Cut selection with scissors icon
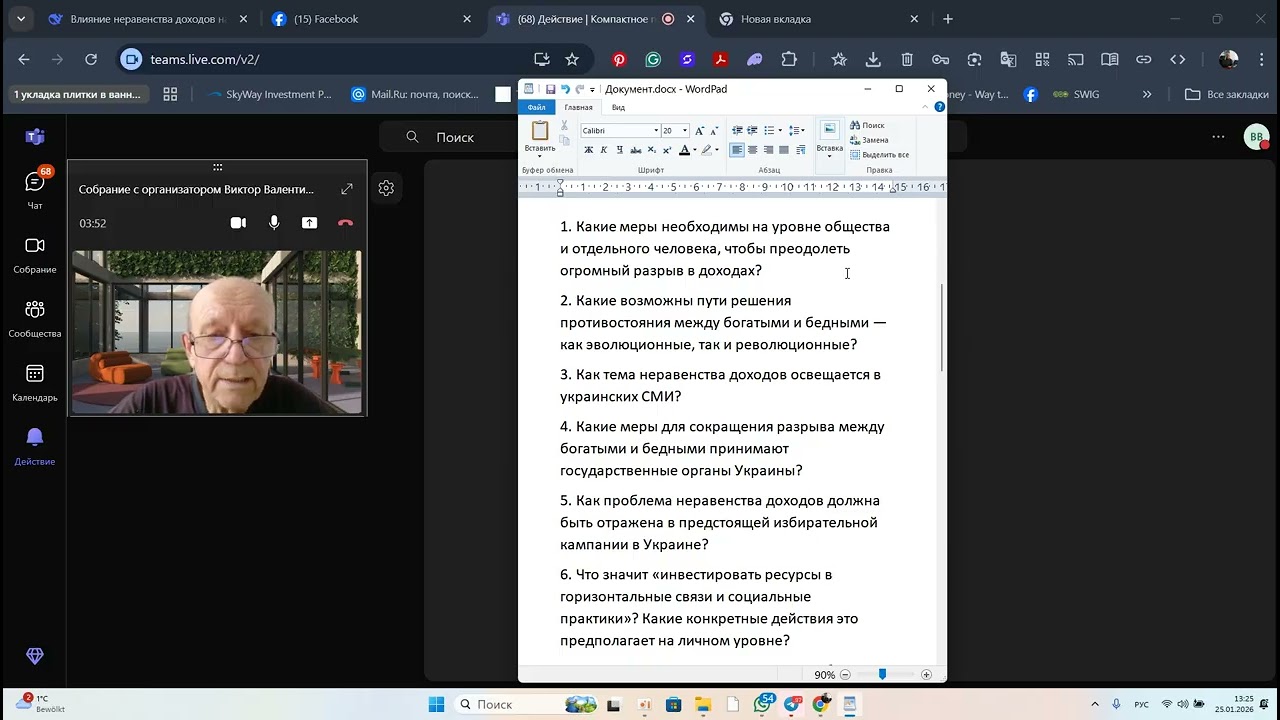1280x720 pixels. click(x=564, y=125)
